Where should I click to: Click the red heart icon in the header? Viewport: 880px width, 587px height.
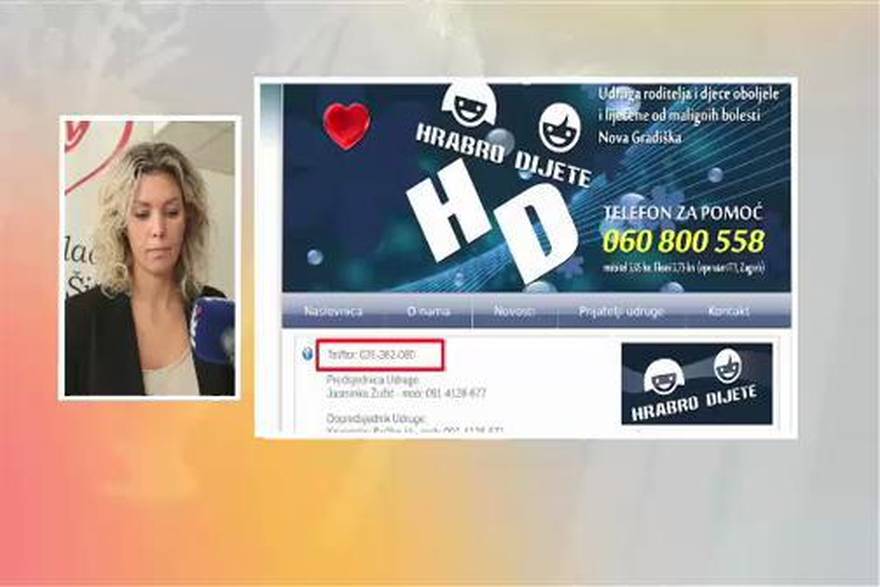[346, 123]
